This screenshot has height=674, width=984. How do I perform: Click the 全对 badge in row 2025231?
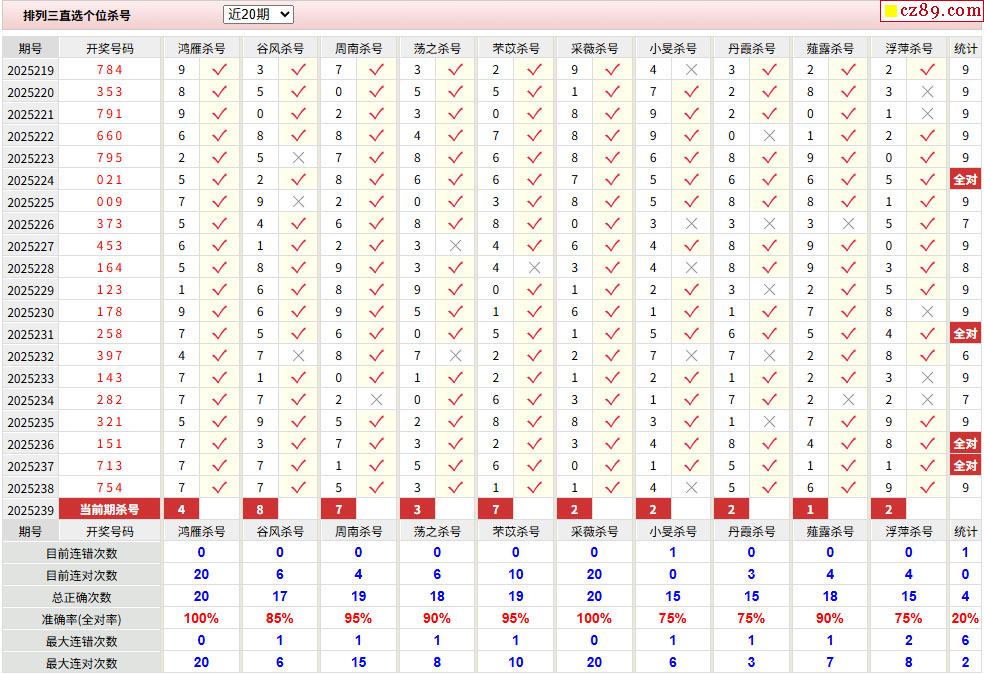[965, 334]
